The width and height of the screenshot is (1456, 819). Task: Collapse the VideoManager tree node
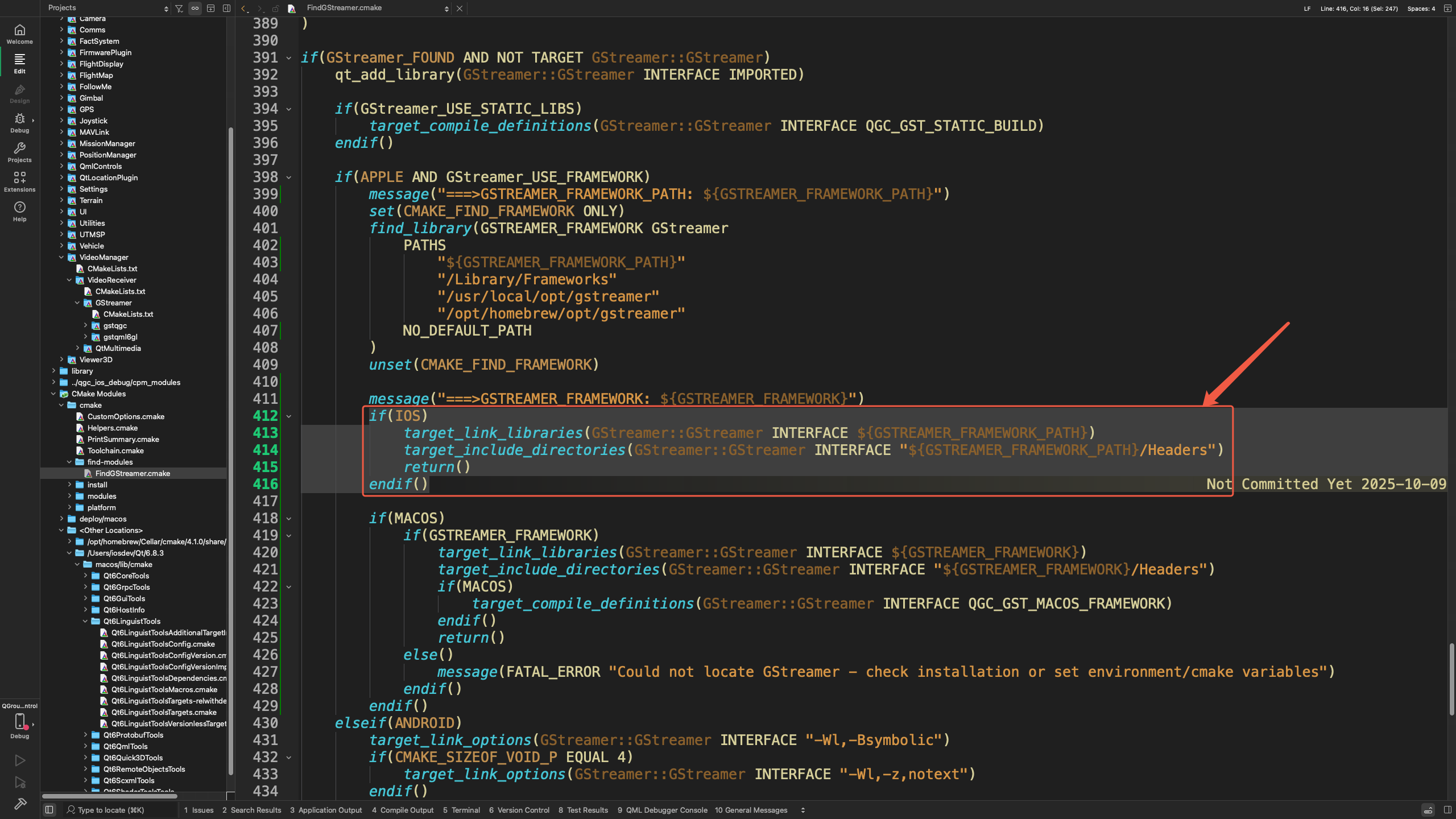point(61,257)
